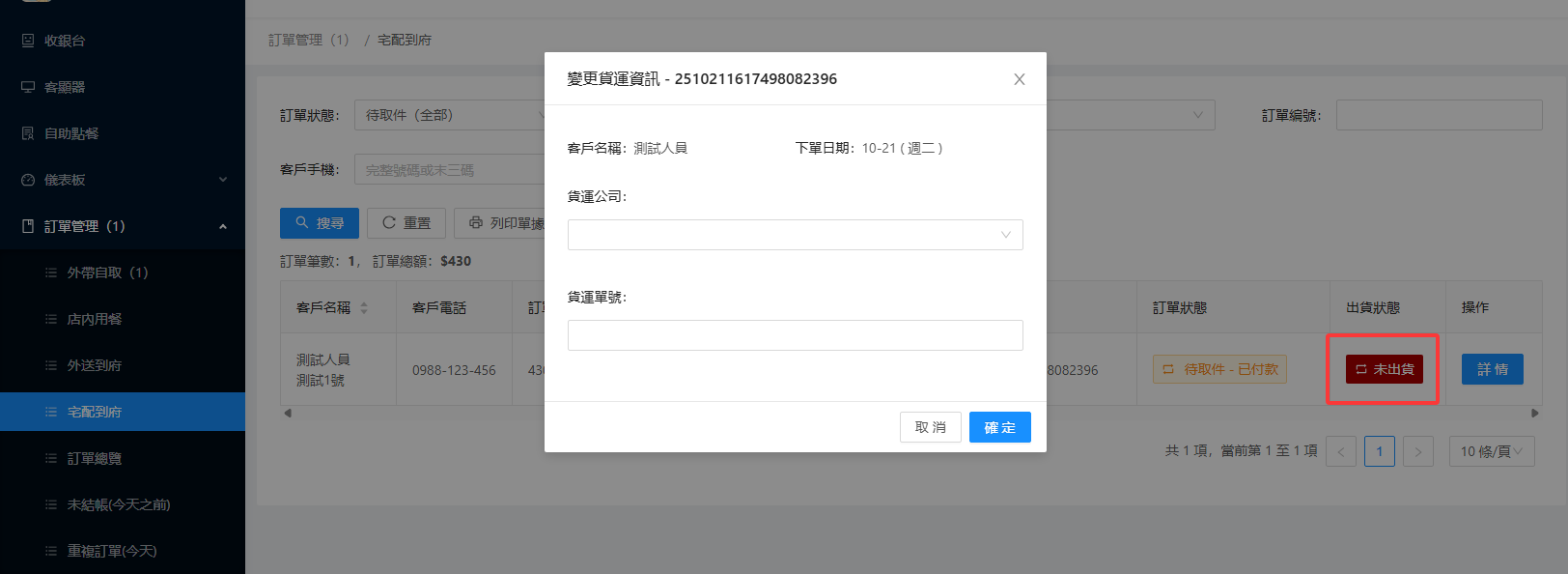Open the 貨運公司 dropdown
The image size is (1568, 574).
795,235
